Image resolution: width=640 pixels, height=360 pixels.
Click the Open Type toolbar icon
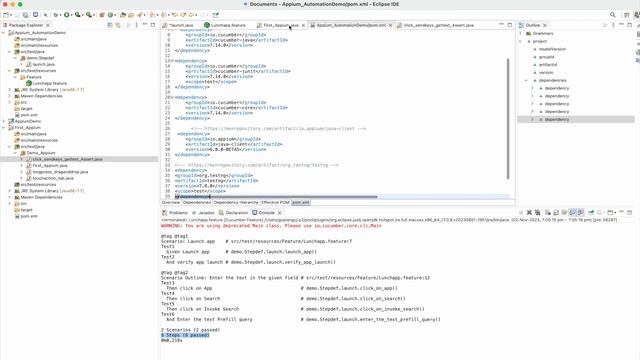click(x=122, y=15)
